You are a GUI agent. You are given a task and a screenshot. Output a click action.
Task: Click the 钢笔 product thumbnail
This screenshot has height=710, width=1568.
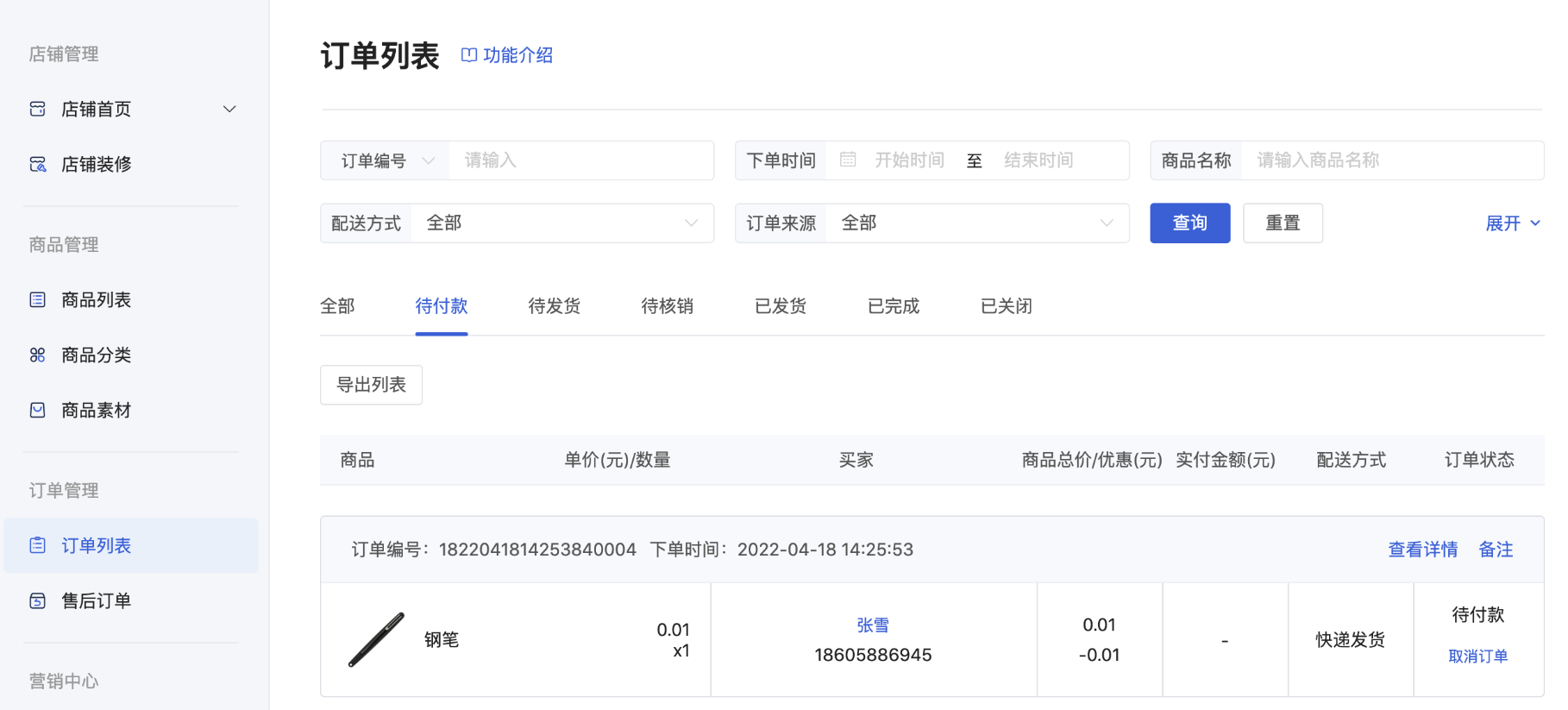(376, 640)
